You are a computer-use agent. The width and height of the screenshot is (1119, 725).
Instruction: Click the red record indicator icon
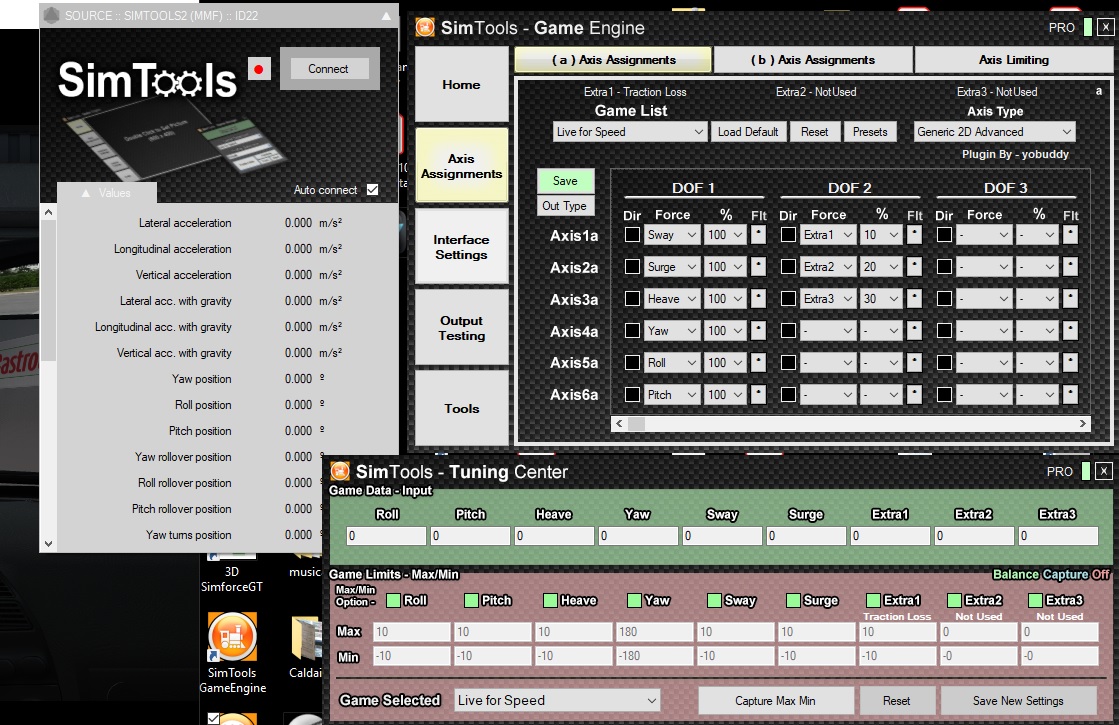tap(258, 69)
